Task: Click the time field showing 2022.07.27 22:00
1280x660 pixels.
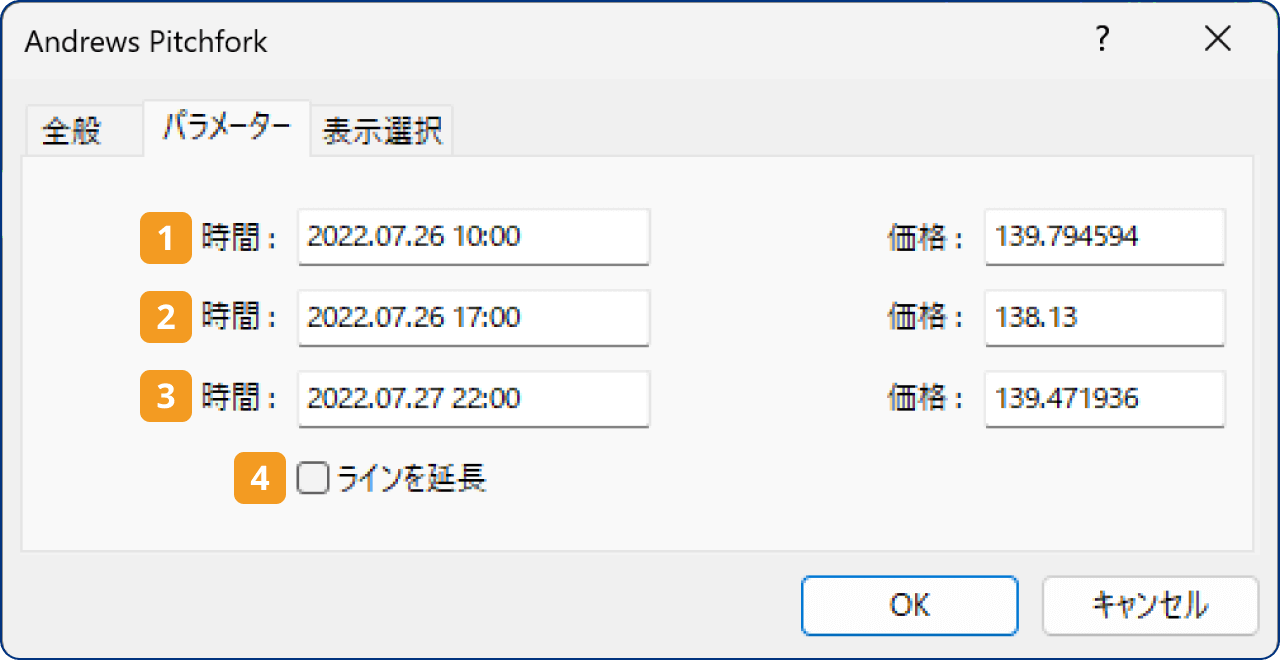Action: pos(473,398)
